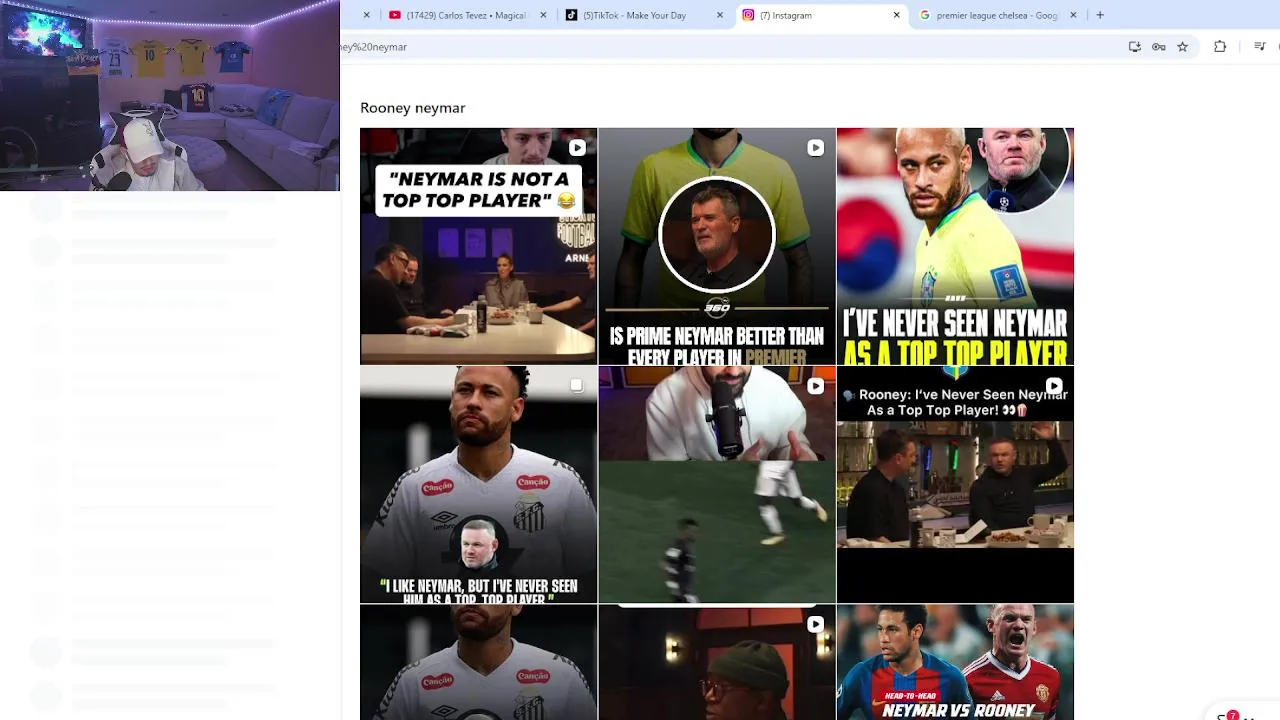The image size is (1280, 720).
Task: Close the Carlos Tevez YouTube tab
Action: [543, 15]
